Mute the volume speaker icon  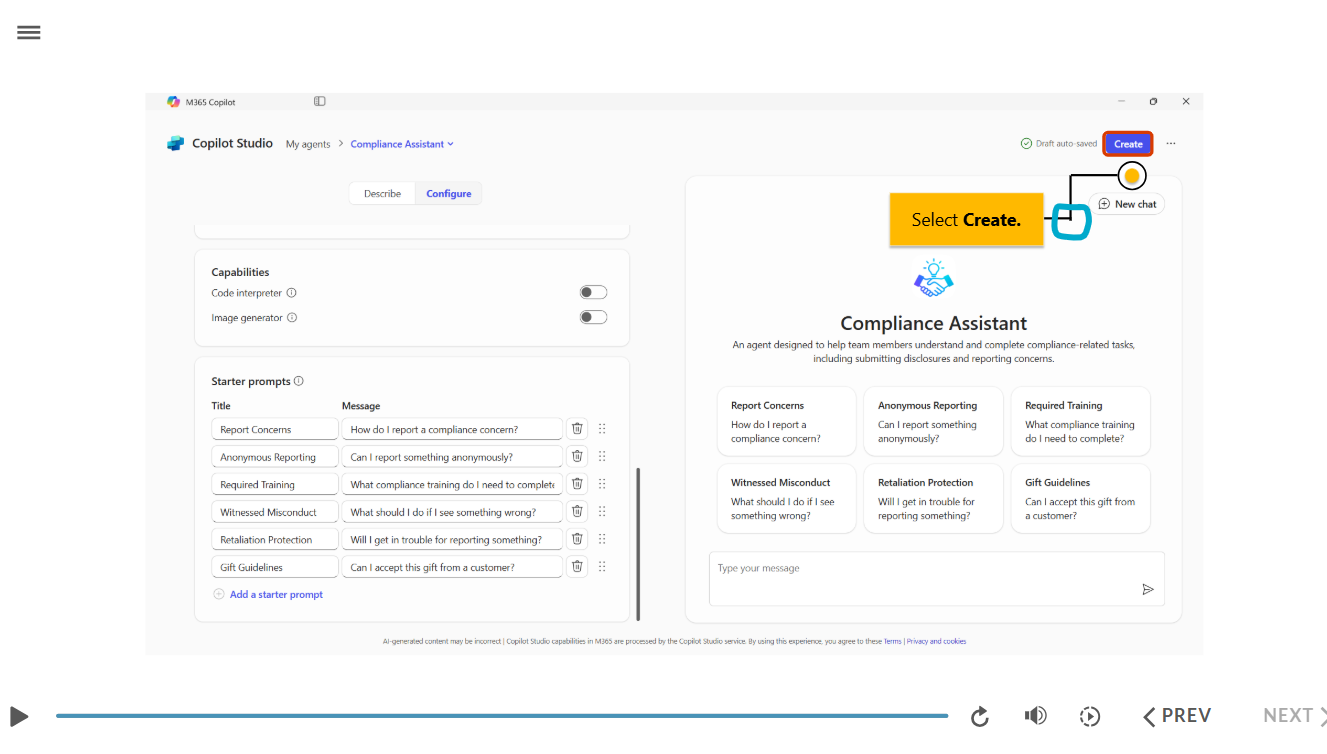(1035, 715)
